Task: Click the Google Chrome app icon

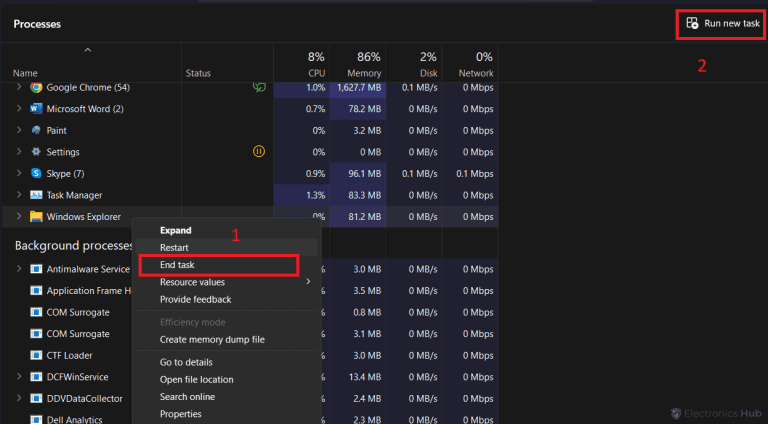Action: 36,88
